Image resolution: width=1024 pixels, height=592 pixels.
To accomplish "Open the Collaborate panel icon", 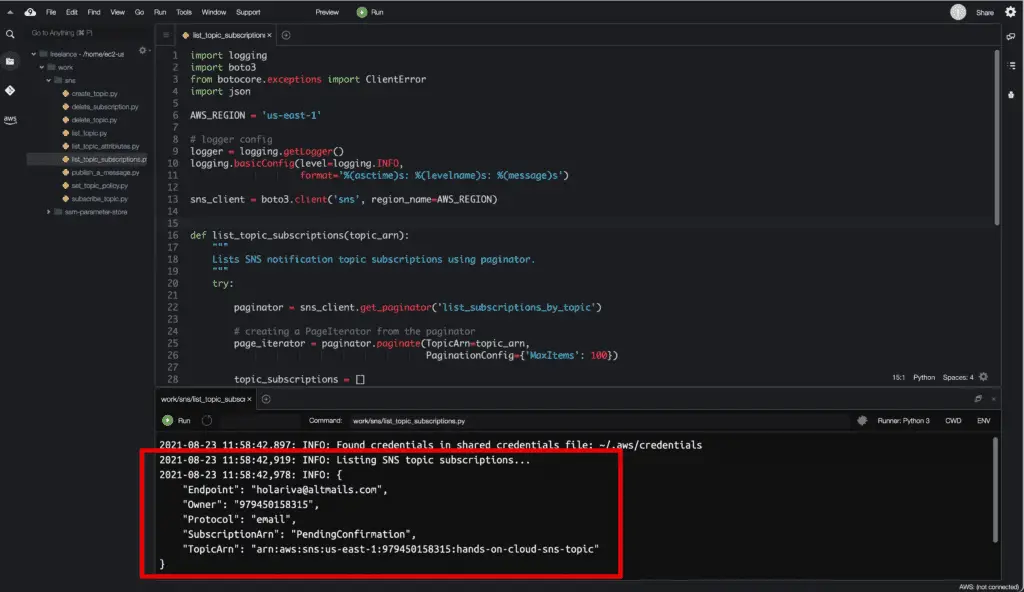I will 1011,36.
